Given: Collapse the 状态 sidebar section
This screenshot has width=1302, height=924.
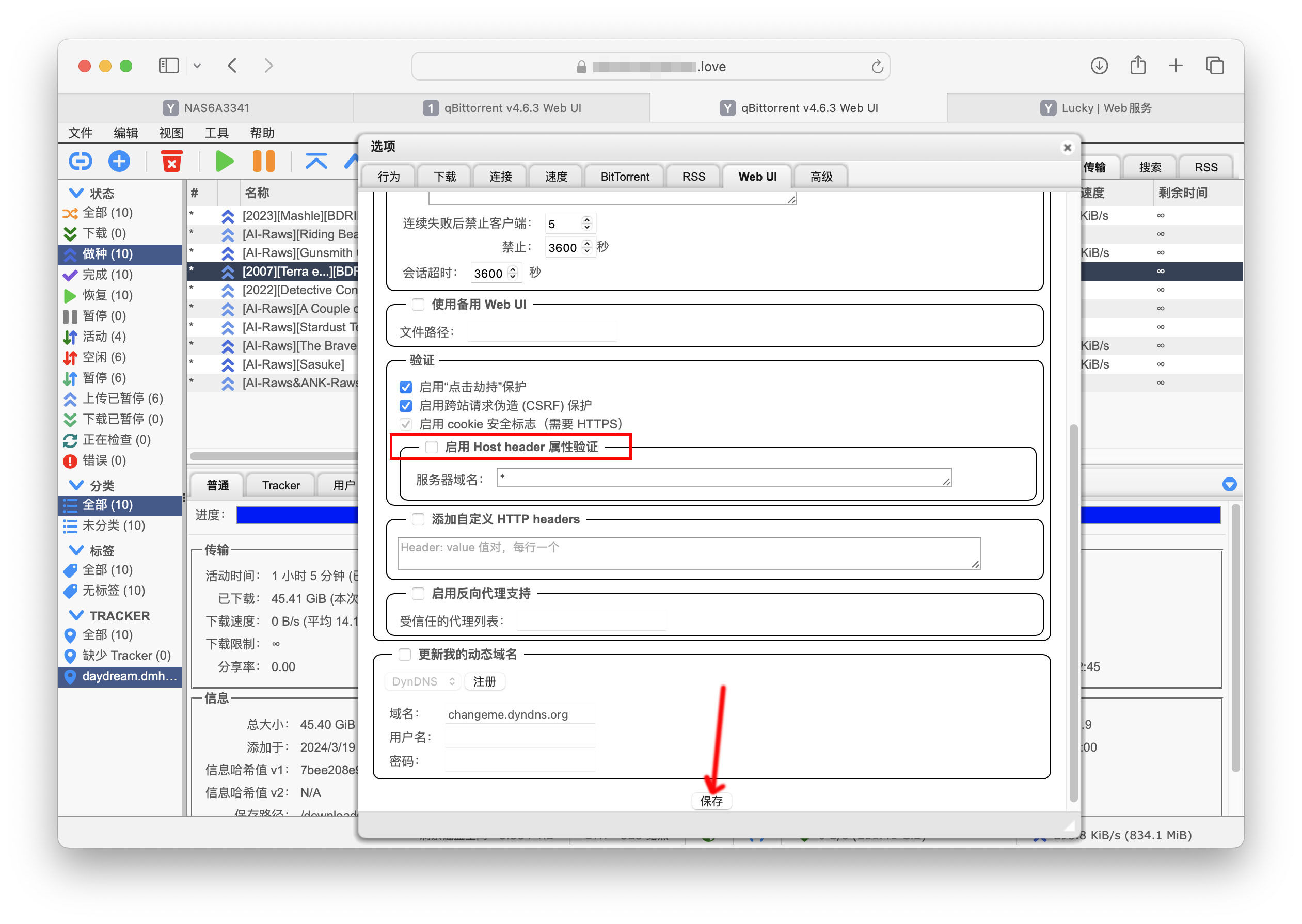Looking at the screenshot, I should (x=76, y=193).
